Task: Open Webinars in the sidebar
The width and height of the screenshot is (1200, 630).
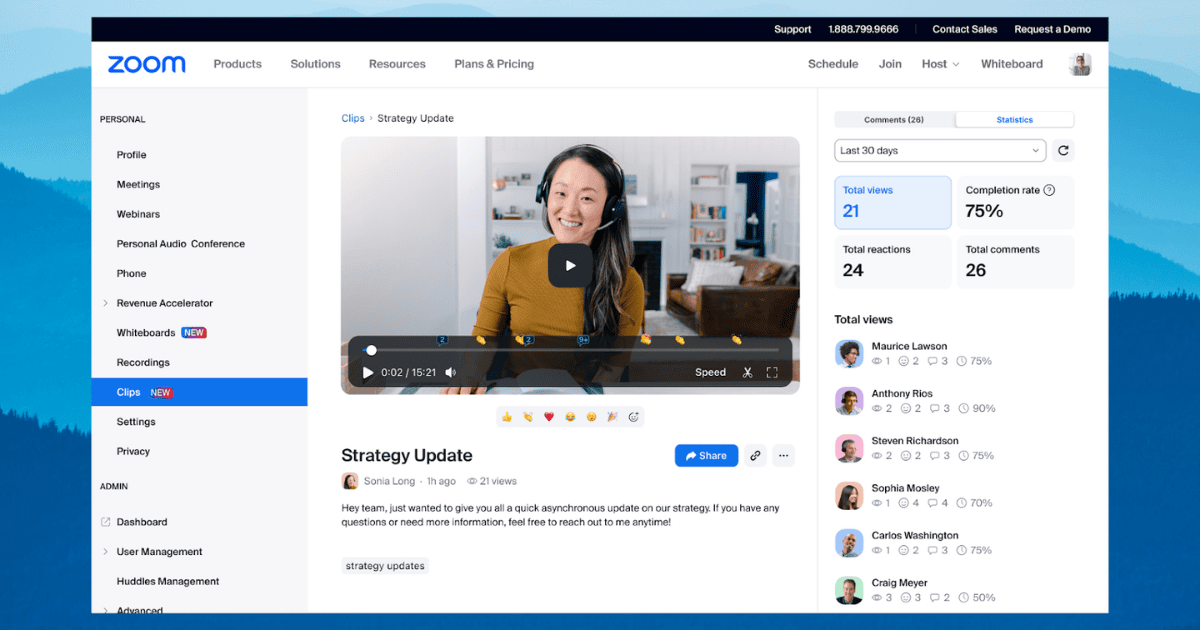Action: pos(138,214)
